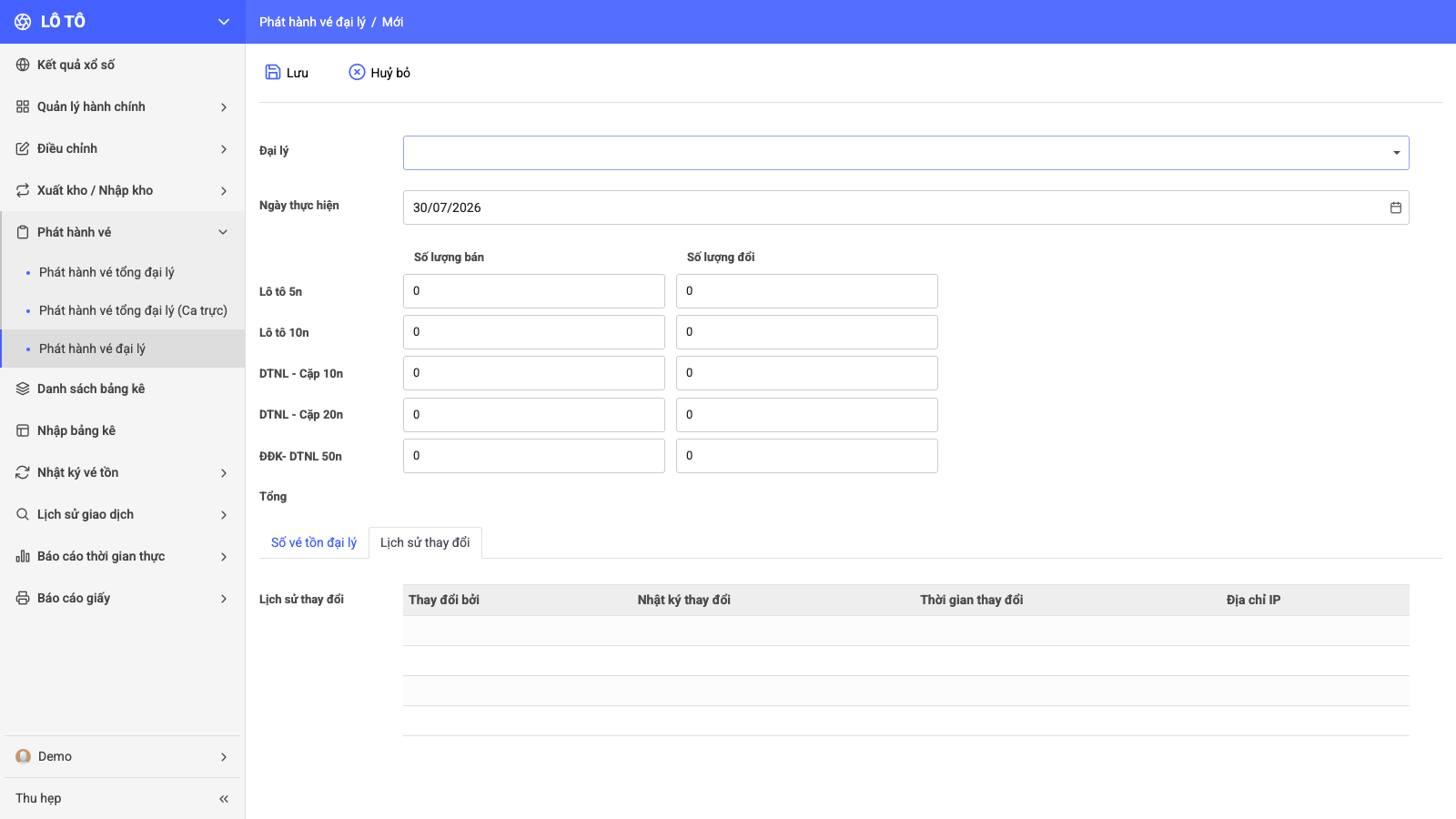Expand the Báo cáo thời gian thực arrow

[x=224, y=556]
